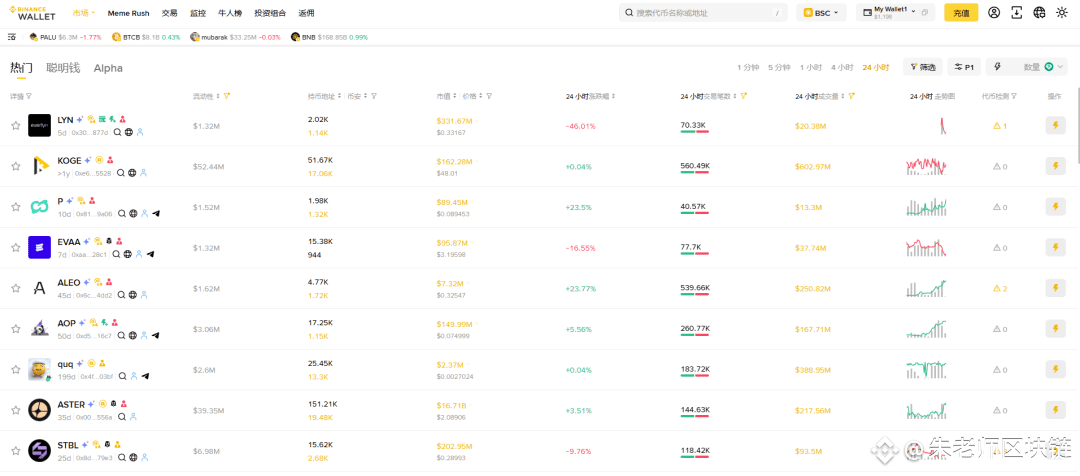Open website globe icon for ALEO
Viewport: 1080px width, 476px height.
tap(133, 295)
